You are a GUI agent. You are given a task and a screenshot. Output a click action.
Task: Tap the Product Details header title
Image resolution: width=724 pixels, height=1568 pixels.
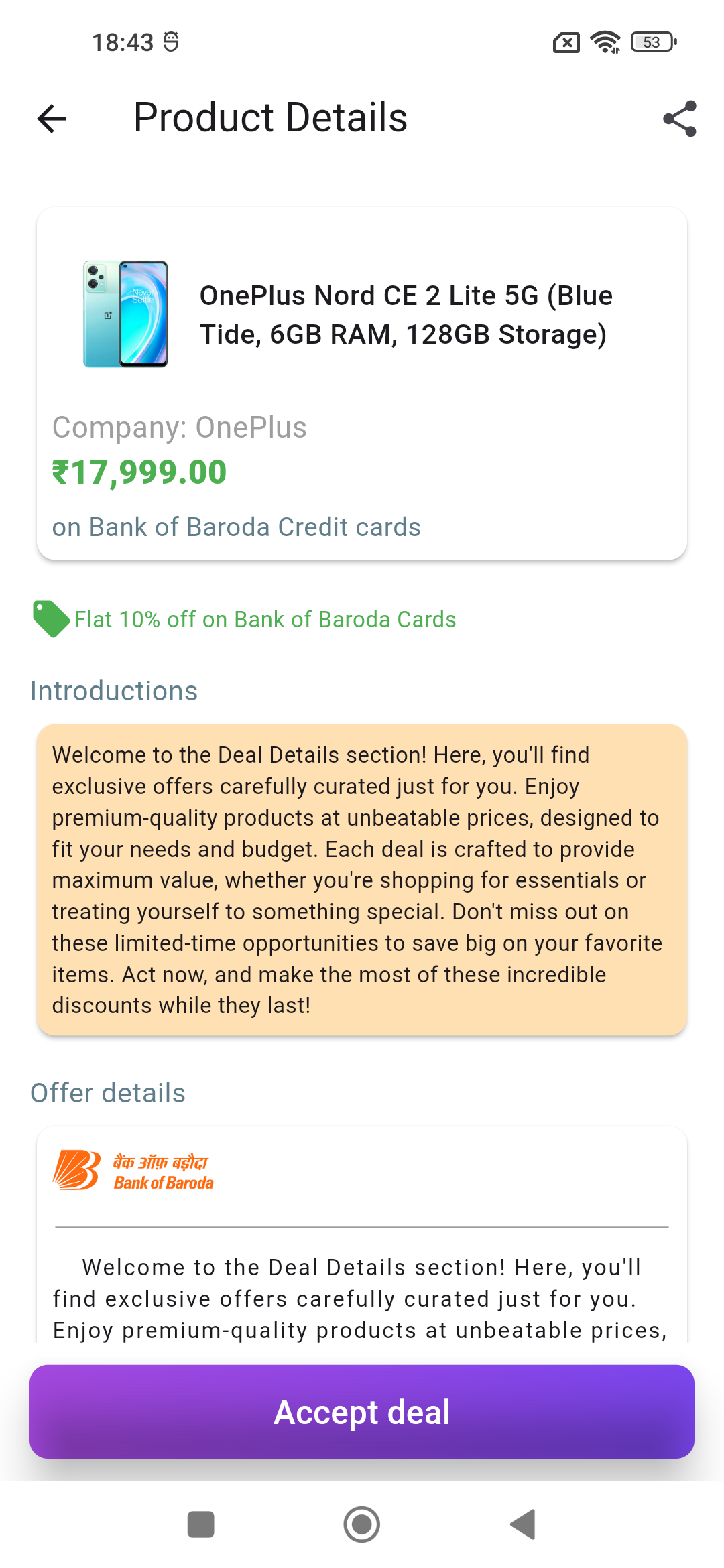click(x=270, y=118)
